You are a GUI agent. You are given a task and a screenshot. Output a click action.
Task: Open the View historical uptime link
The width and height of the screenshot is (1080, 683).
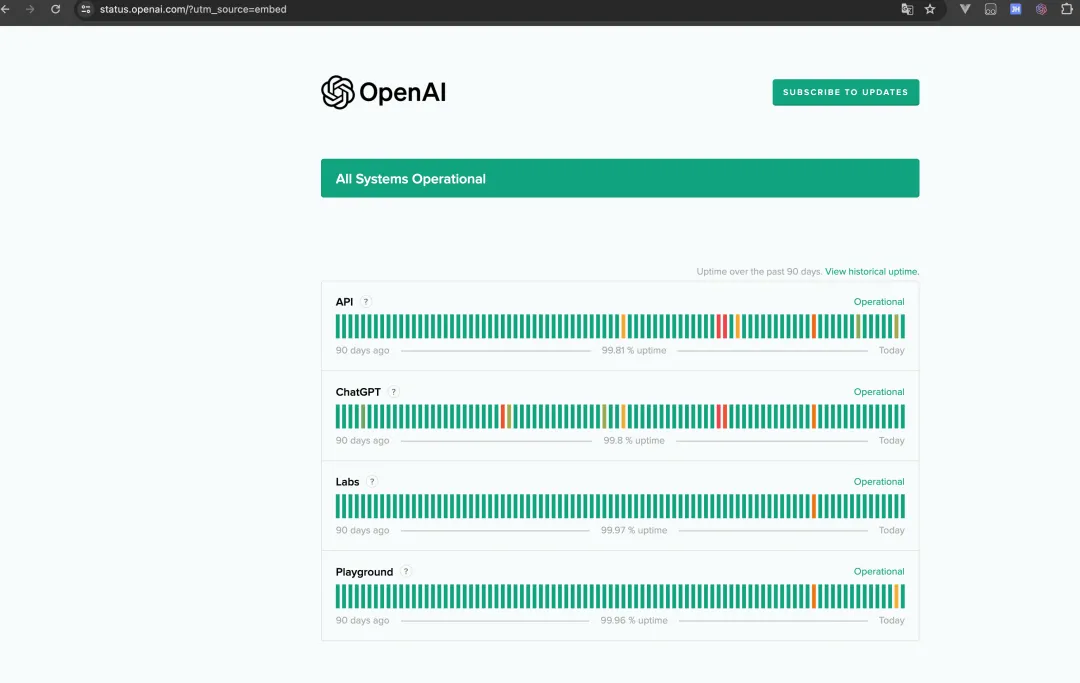[x=872, y=272]
